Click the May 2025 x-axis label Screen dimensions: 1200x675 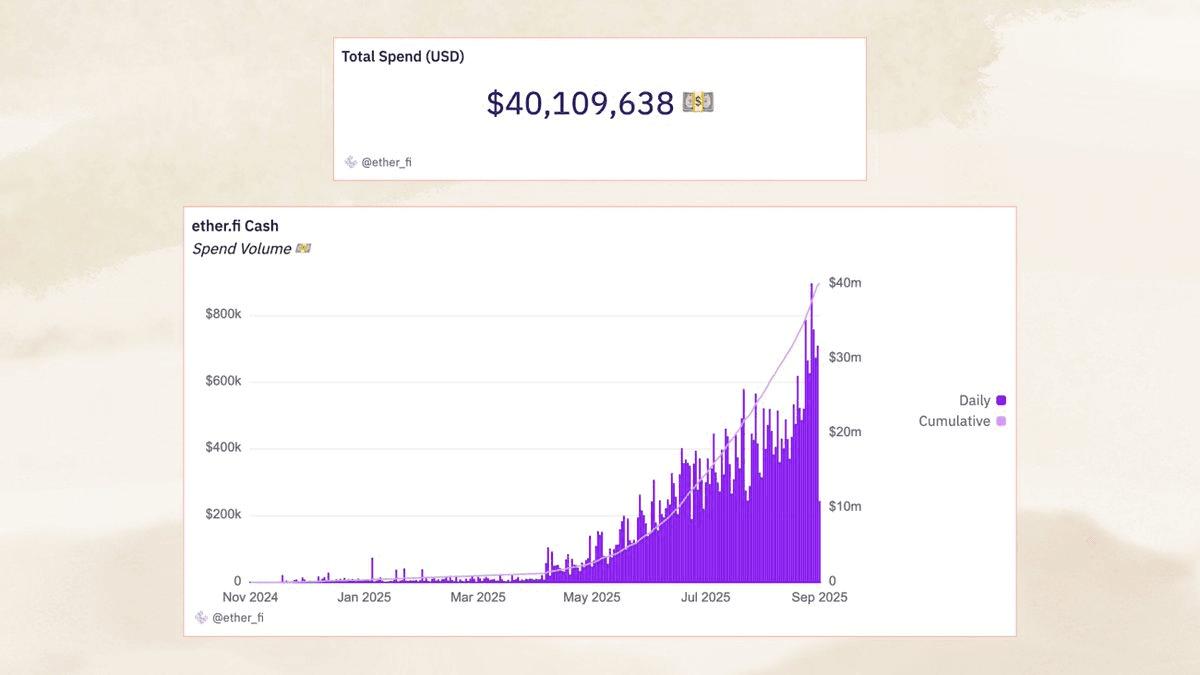point(592,597)
